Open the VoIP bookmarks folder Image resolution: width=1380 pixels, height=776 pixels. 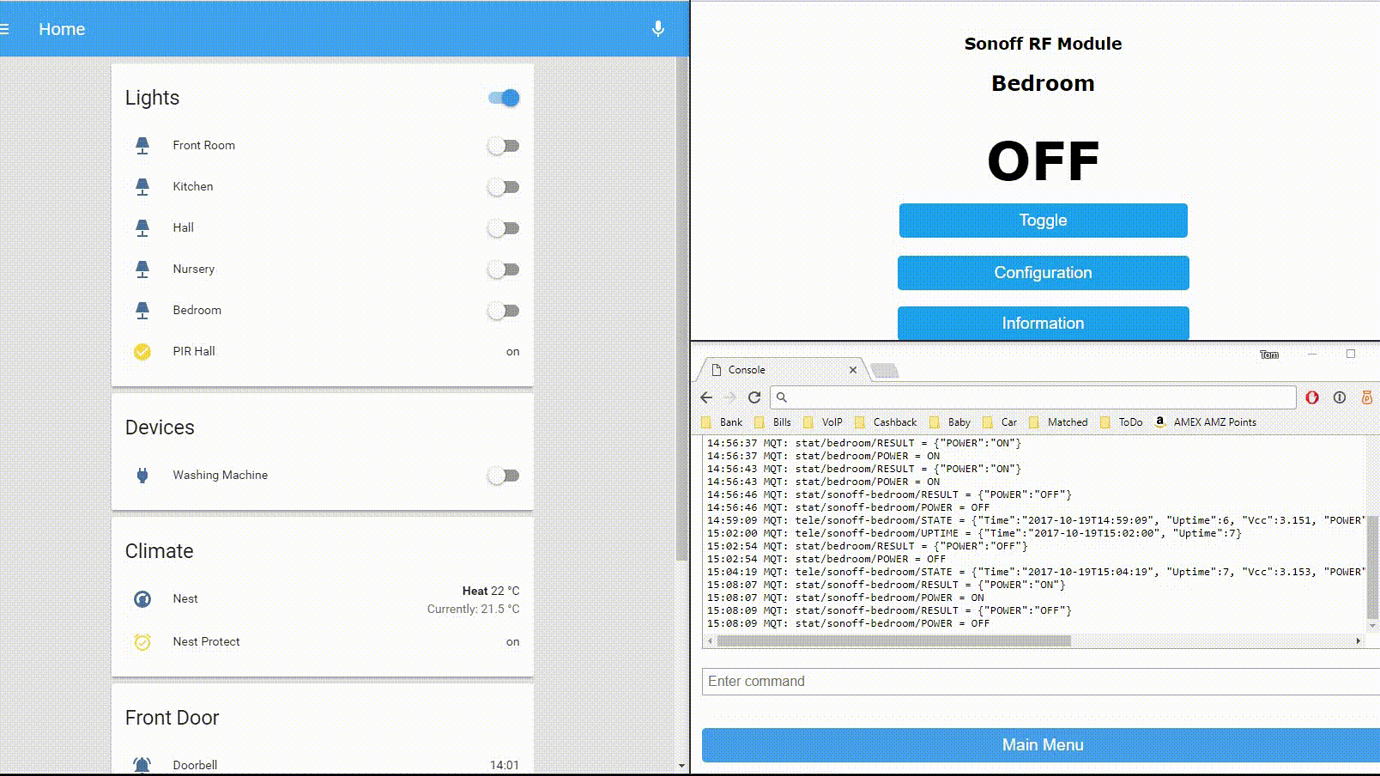click(x=822, y=422)
